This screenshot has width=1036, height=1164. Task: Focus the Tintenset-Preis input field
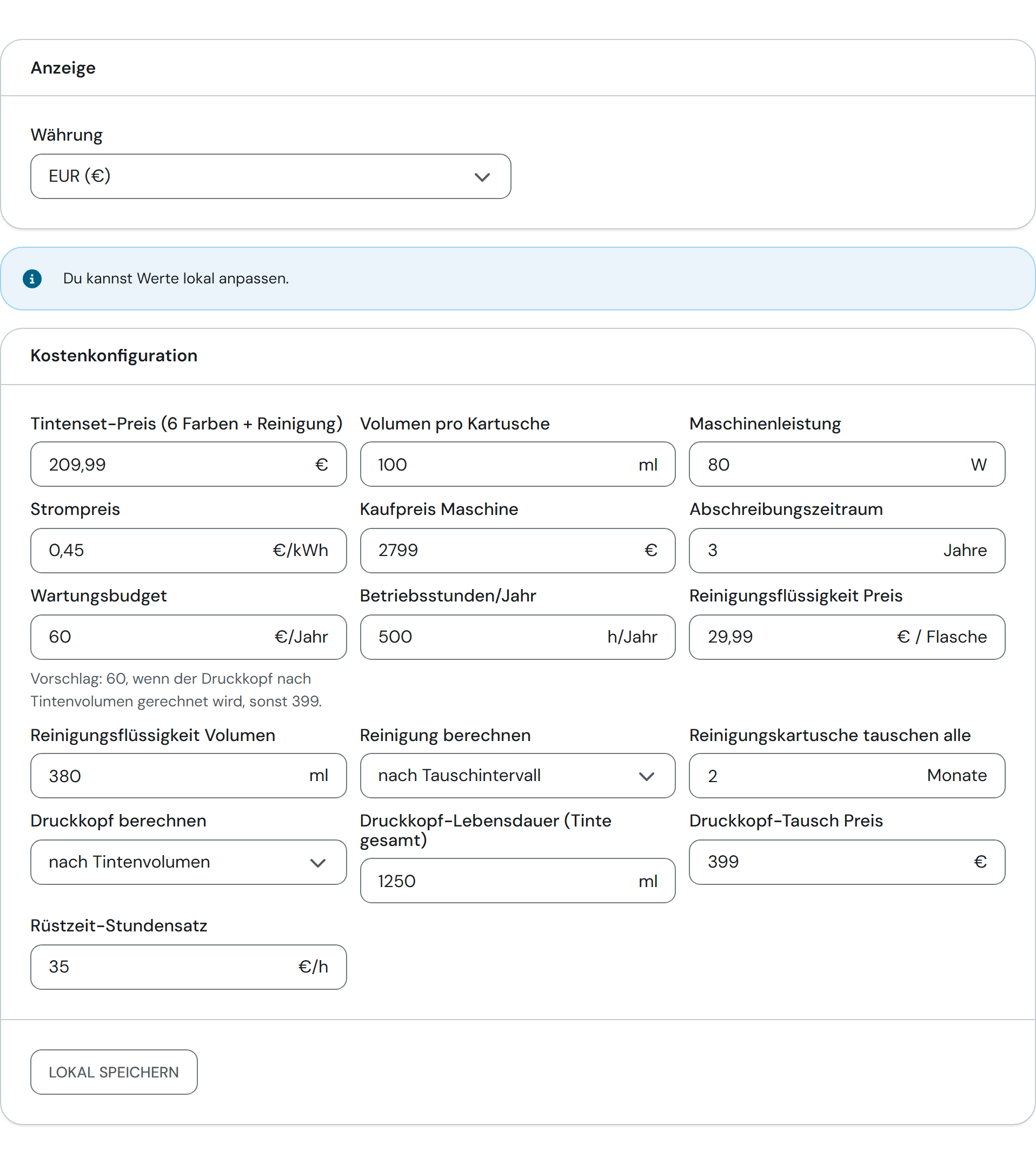pyautogui.click(x=188, y=464)
